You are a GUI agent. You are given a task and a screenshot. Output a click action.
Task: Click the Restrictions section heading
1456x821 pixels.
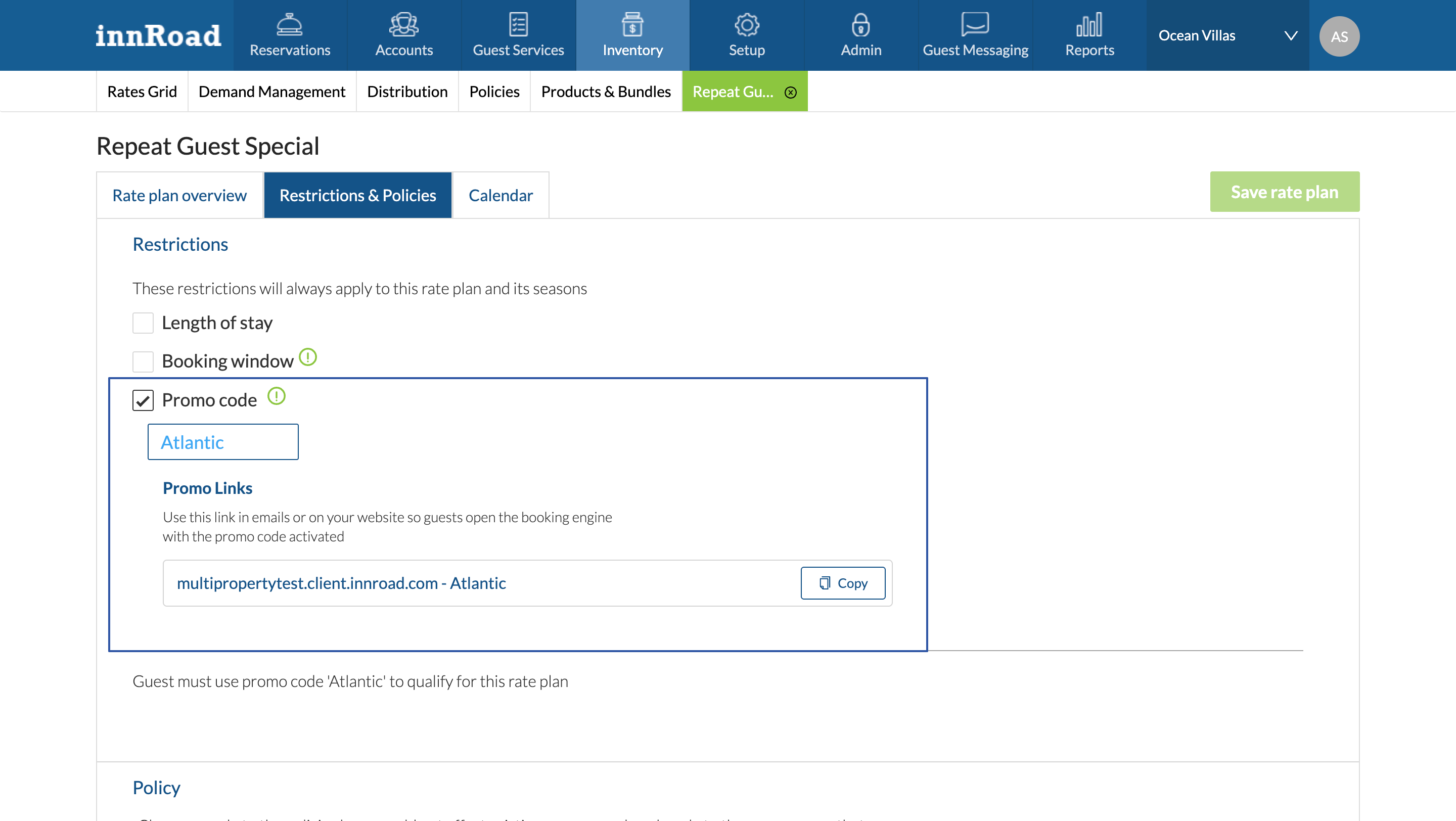[180, 244]
